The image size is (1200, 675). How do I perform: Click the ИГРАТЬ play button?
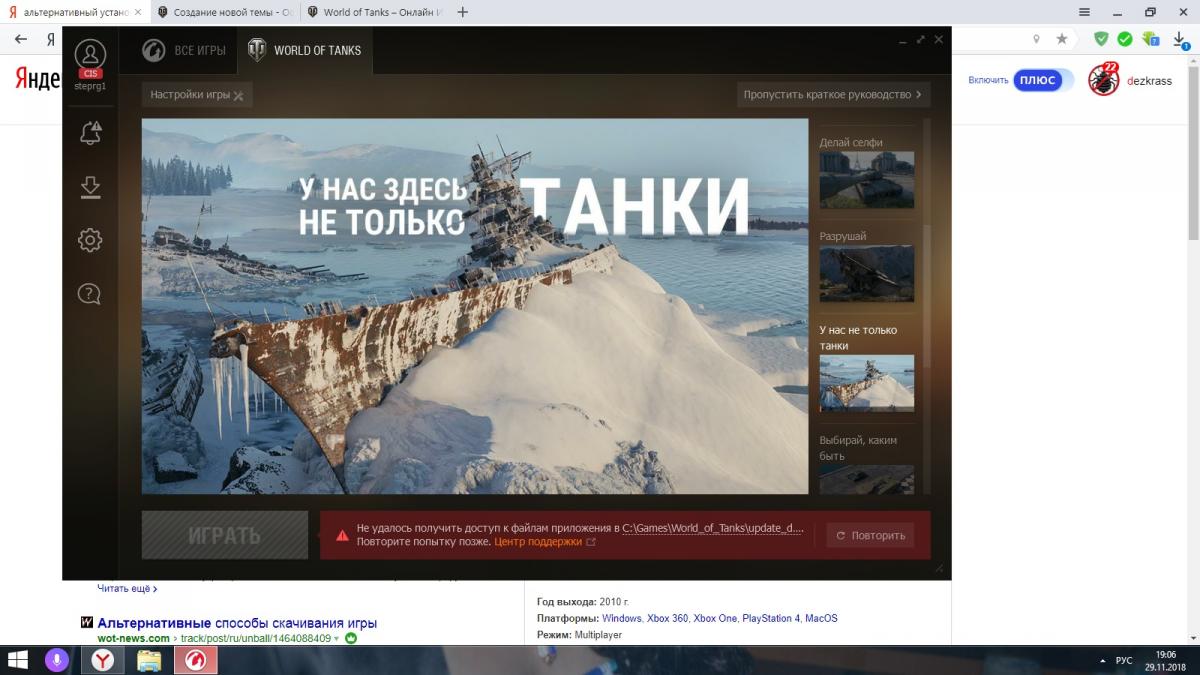pyautogui.click(x=225, y=535)
